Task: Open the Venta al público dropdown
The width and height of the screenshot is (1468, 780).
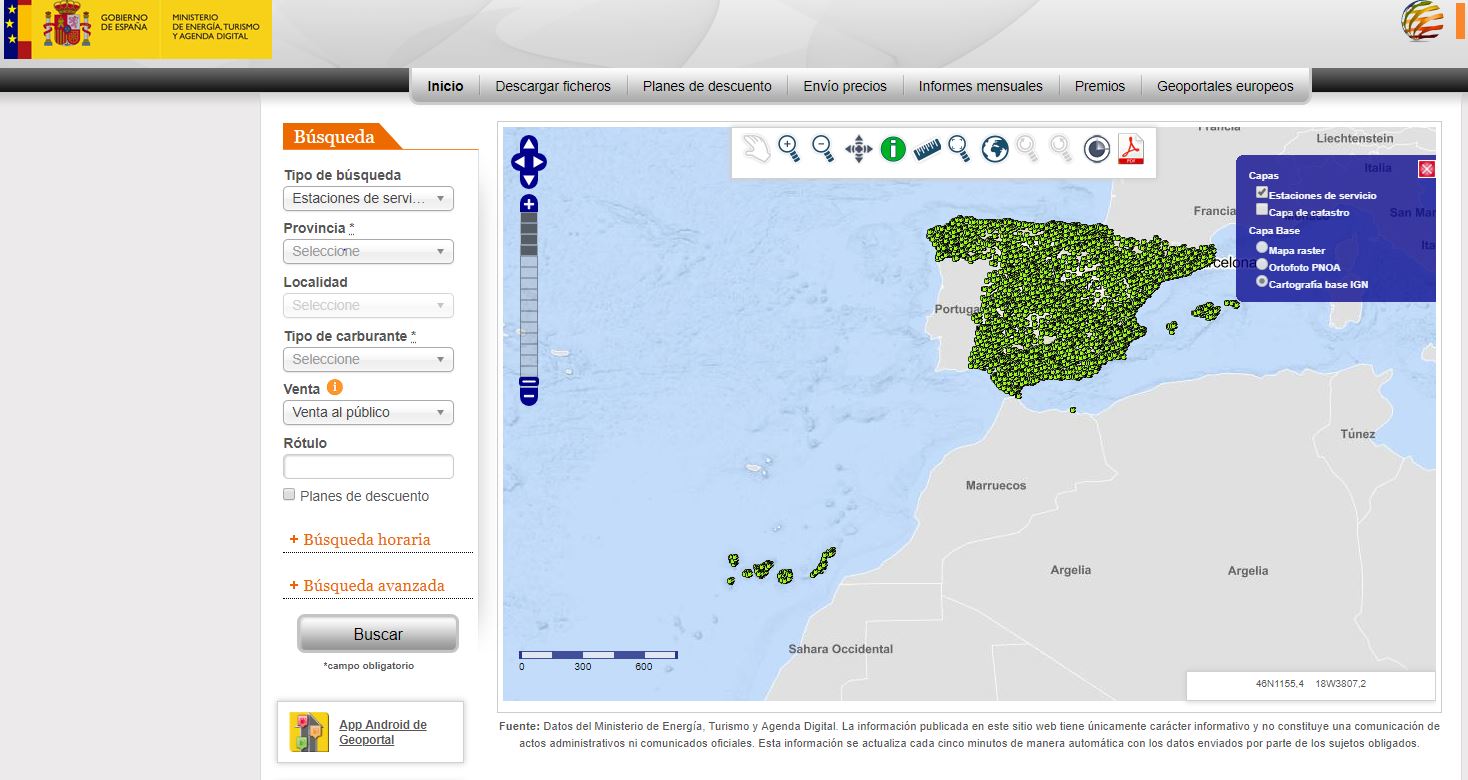Action: (368, 412)
